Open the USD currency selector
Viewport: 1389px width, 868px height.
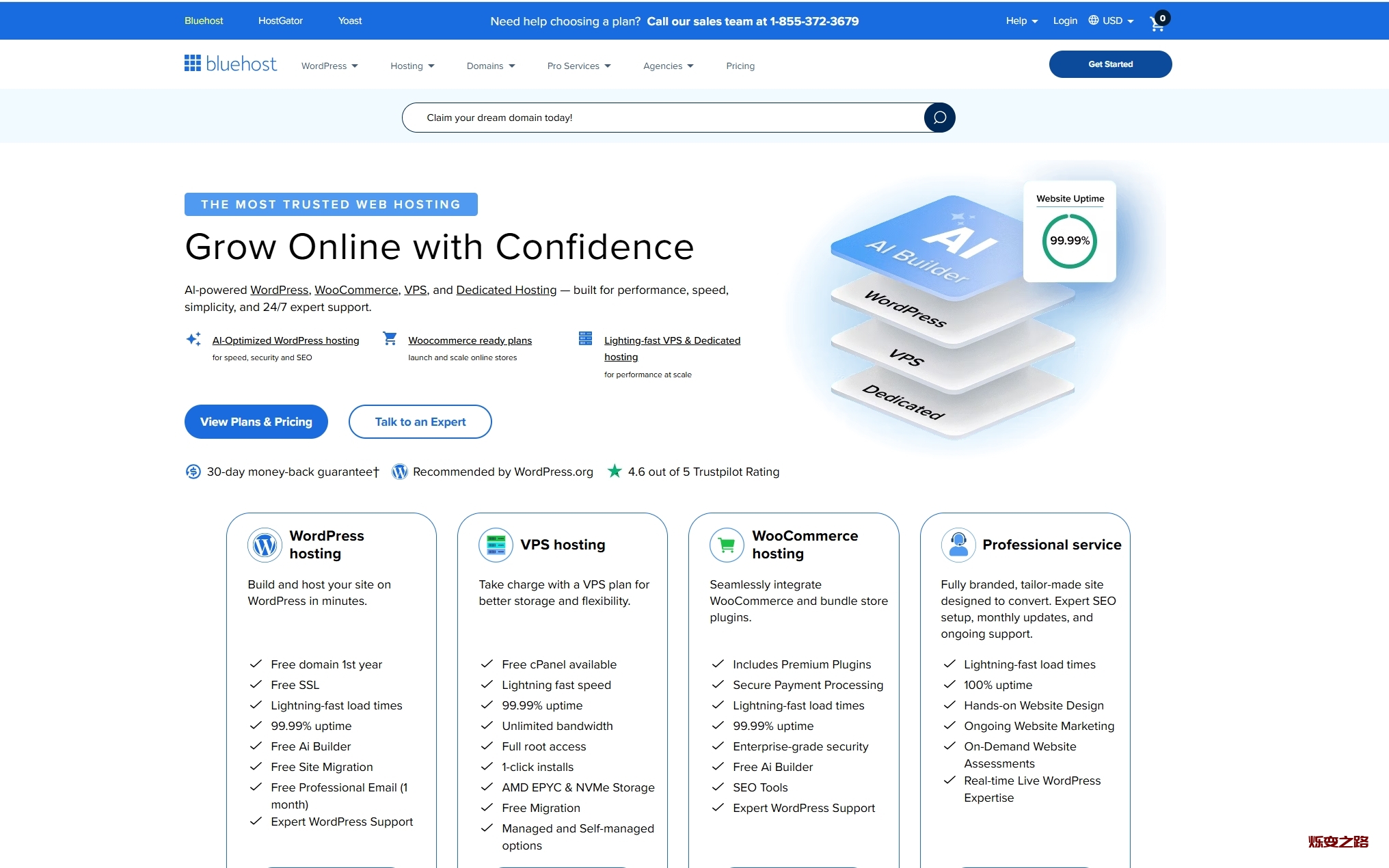(1111, 21)
